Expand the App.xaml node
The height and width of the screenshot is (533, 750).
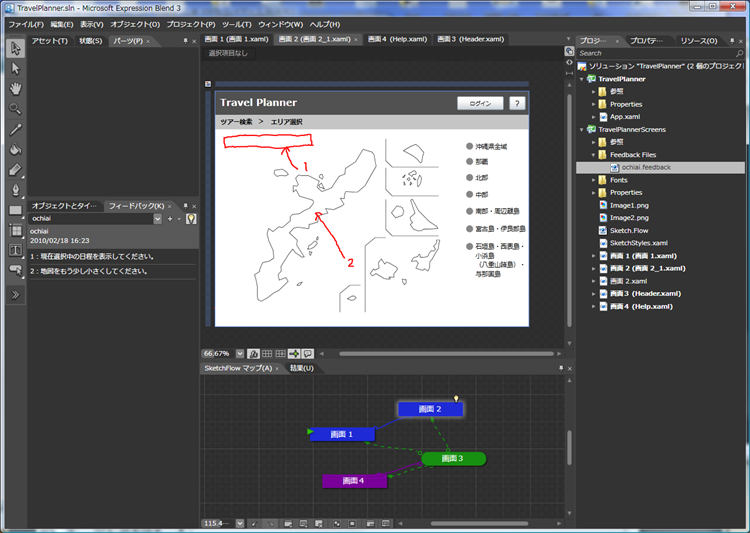(593, 117)
